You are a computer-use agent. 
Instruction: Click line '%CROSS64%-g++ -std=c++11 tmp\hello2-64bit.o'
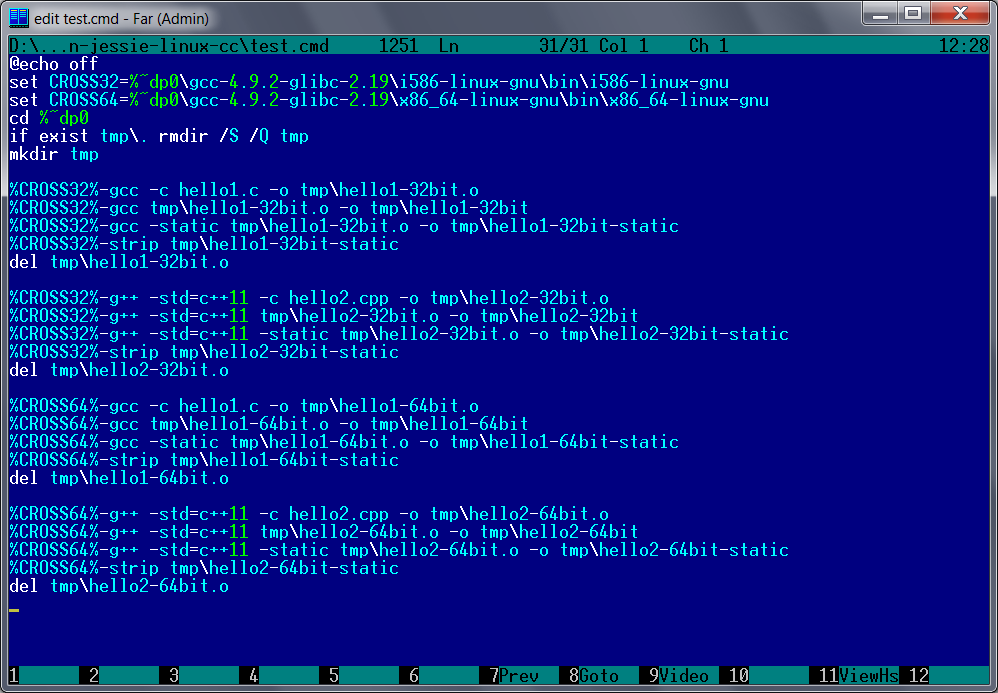[324, 532]
